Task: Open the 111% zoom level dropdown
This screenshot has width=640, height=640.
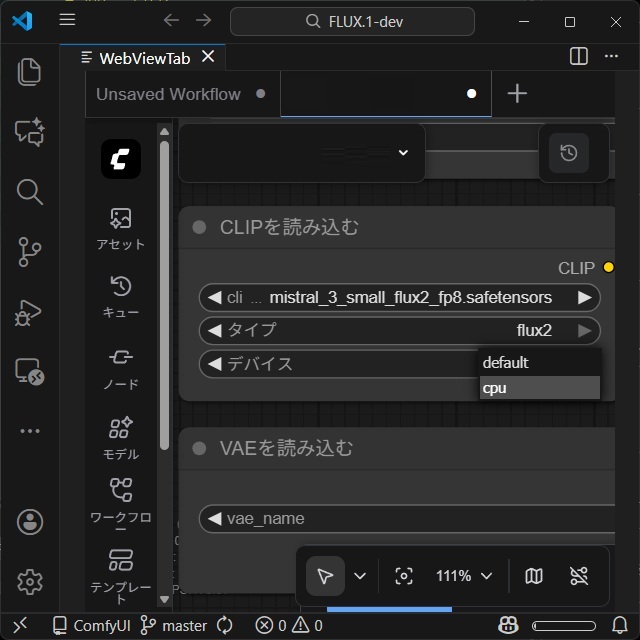Action: 464,576
